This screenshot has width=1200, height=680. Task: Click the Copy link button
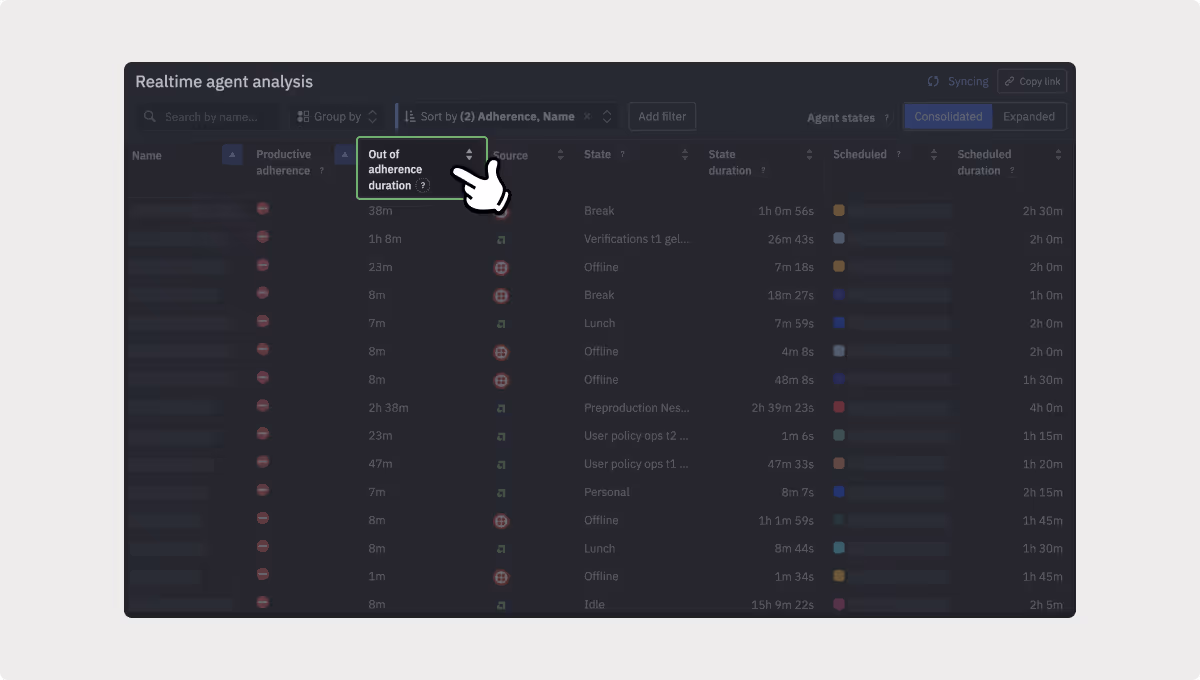tap(1032, 82)
